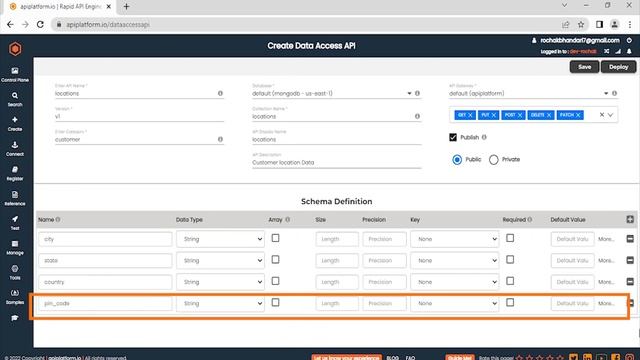The width and height of the screenshot is (640, 360).
Task: Click the chat icon at sidebar bottom
Action: 15,318
